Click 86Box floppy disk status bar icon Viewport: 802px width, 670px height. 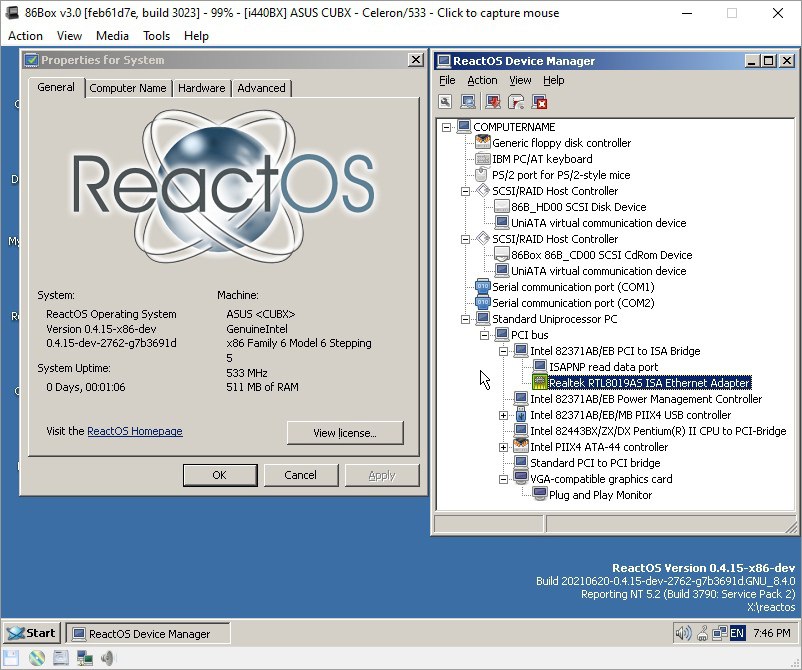coord(11,658)
